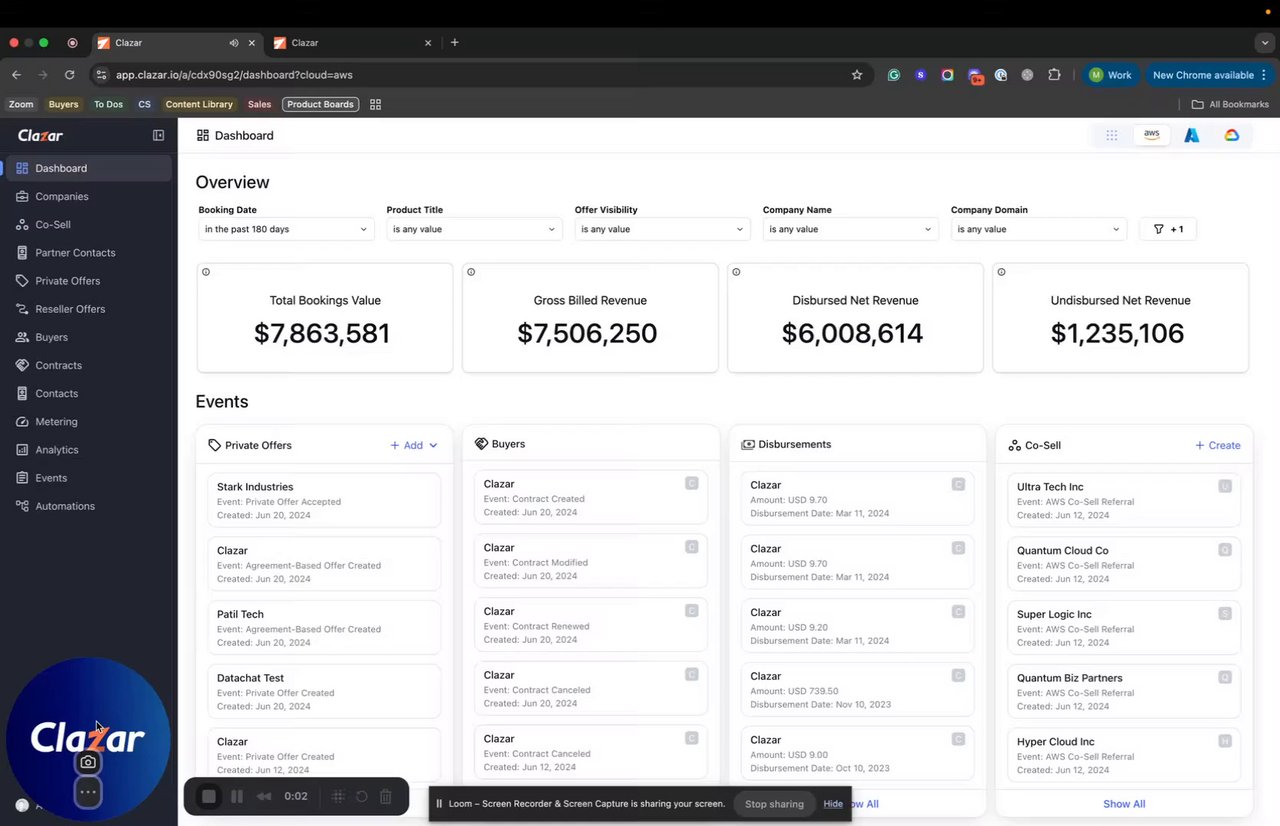Collapse the sidebar with panel icon
This screenshot has width=1280, height=826.
158,135
